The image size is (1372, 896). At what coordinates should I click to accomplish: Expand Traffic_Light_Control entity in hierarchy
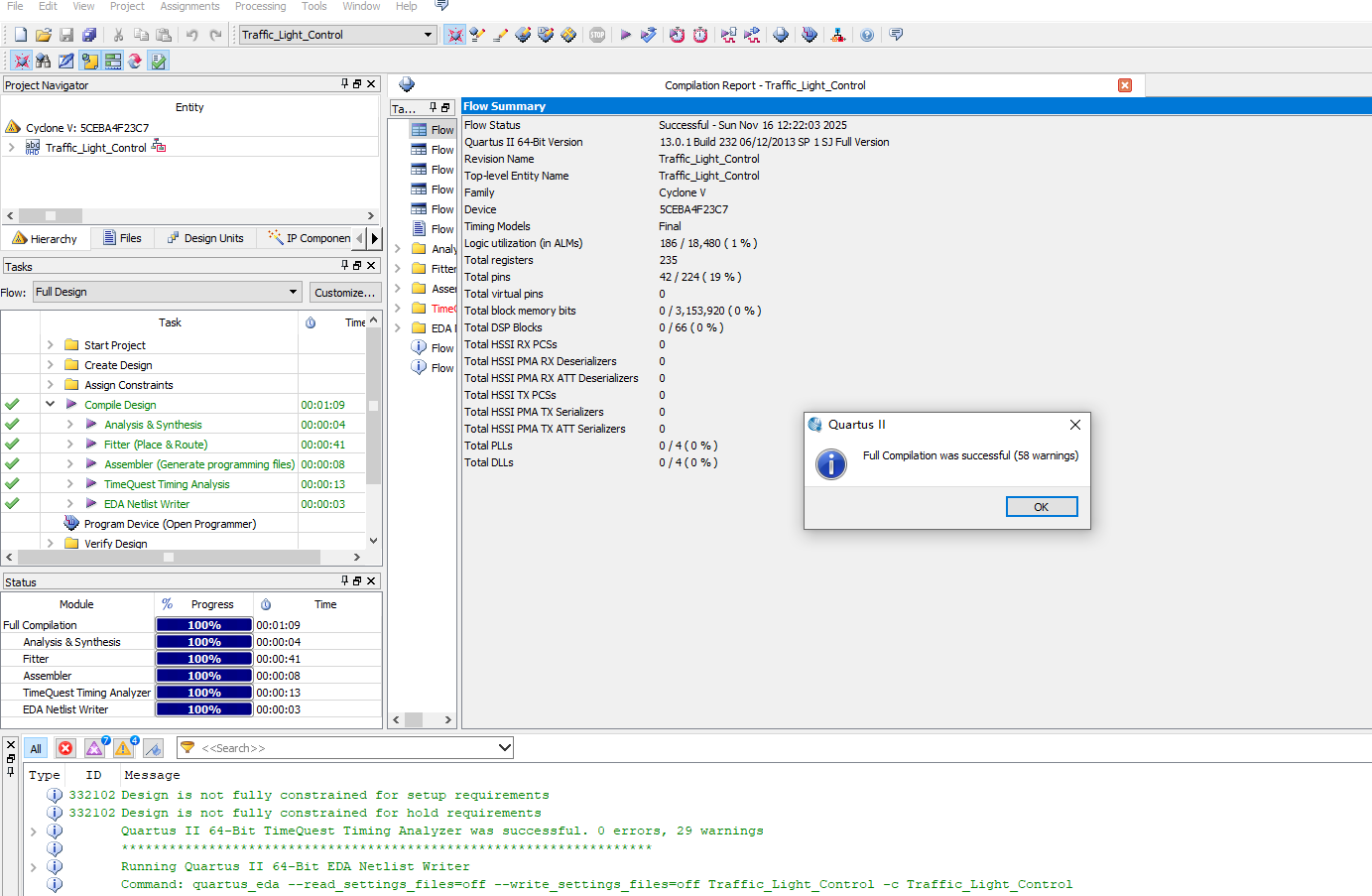pos(11,147)
